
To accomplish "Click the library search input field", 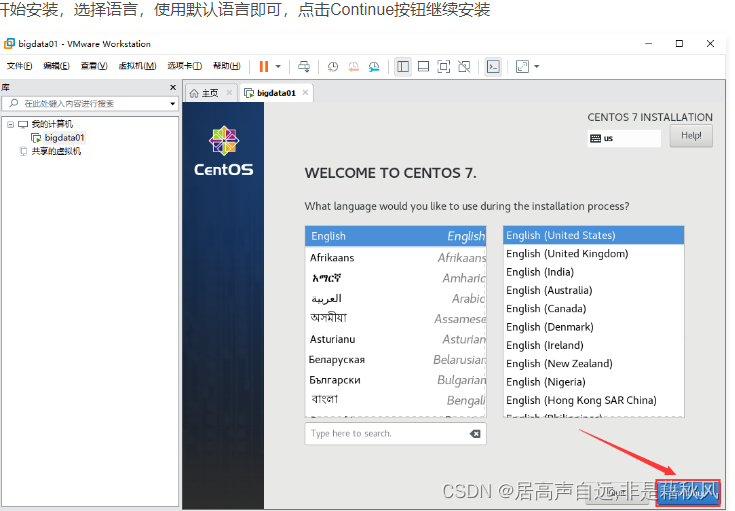I will 87,104.
